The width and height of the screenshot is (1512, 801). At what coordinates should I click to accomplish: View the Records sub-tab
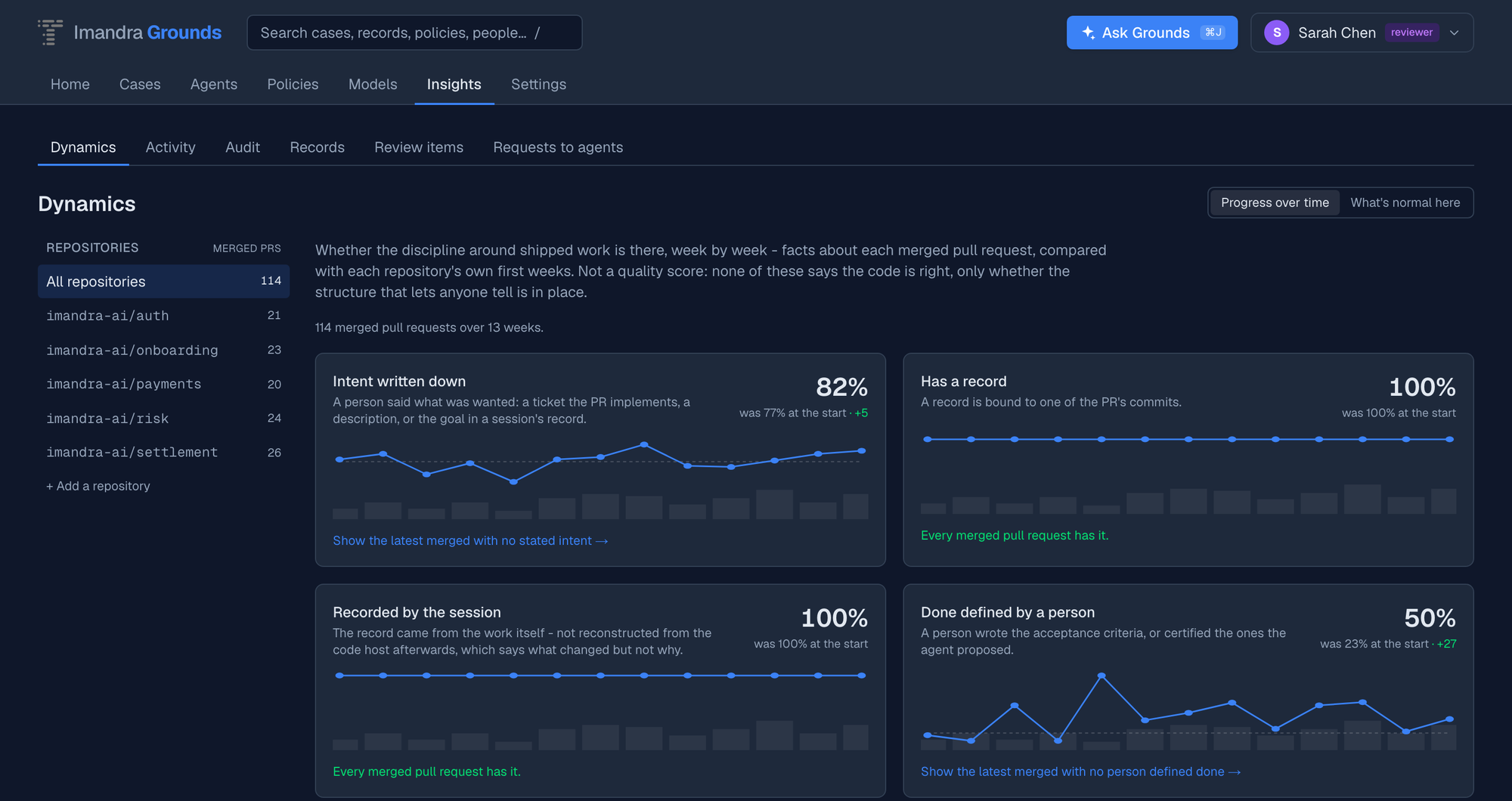pyautogui.click(x=318, y=147)
